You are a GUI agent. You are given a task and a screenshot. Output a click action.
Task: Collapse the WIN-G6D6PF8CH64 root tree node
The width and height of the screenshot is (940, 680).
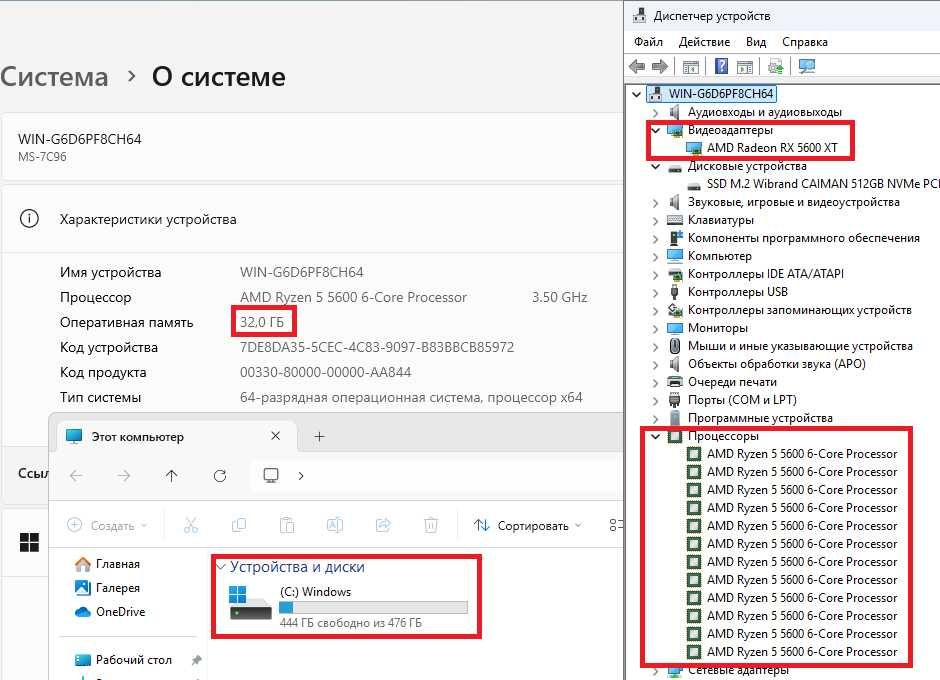pos(637,94)
